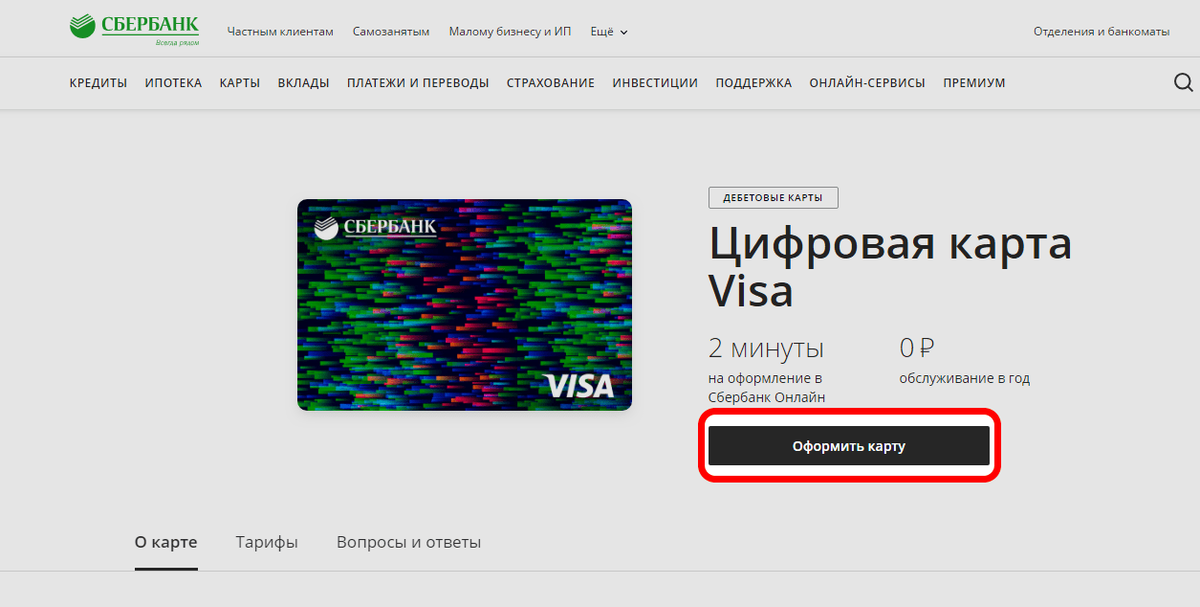Viewport: 1200px width, 607px height.
Task: Select "Страхование" menu item
Action: coord(550,83)
